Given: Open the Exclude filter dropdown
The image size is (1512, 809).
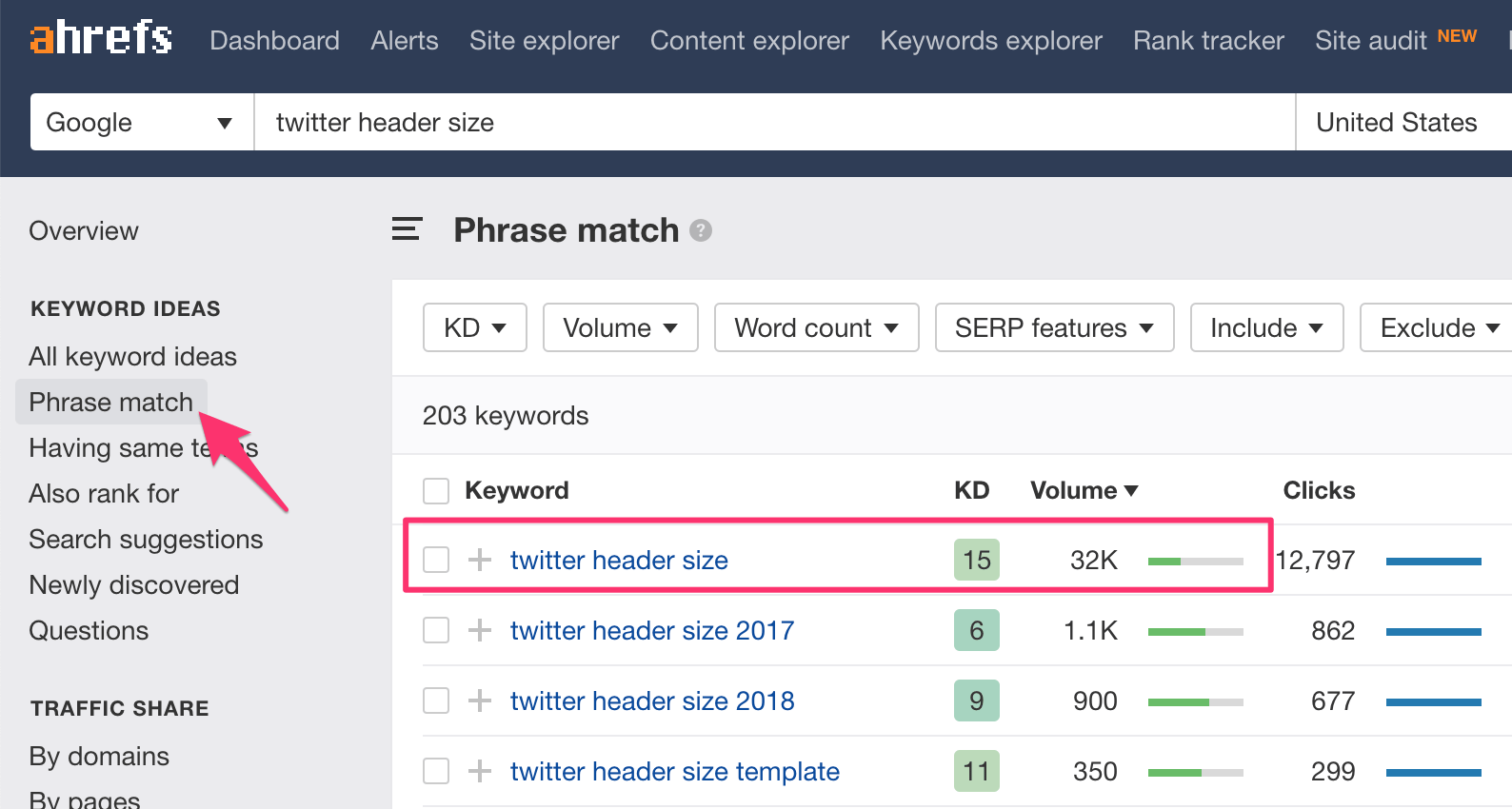Looking at the screenshot, I should click(x=1436, y=327).
